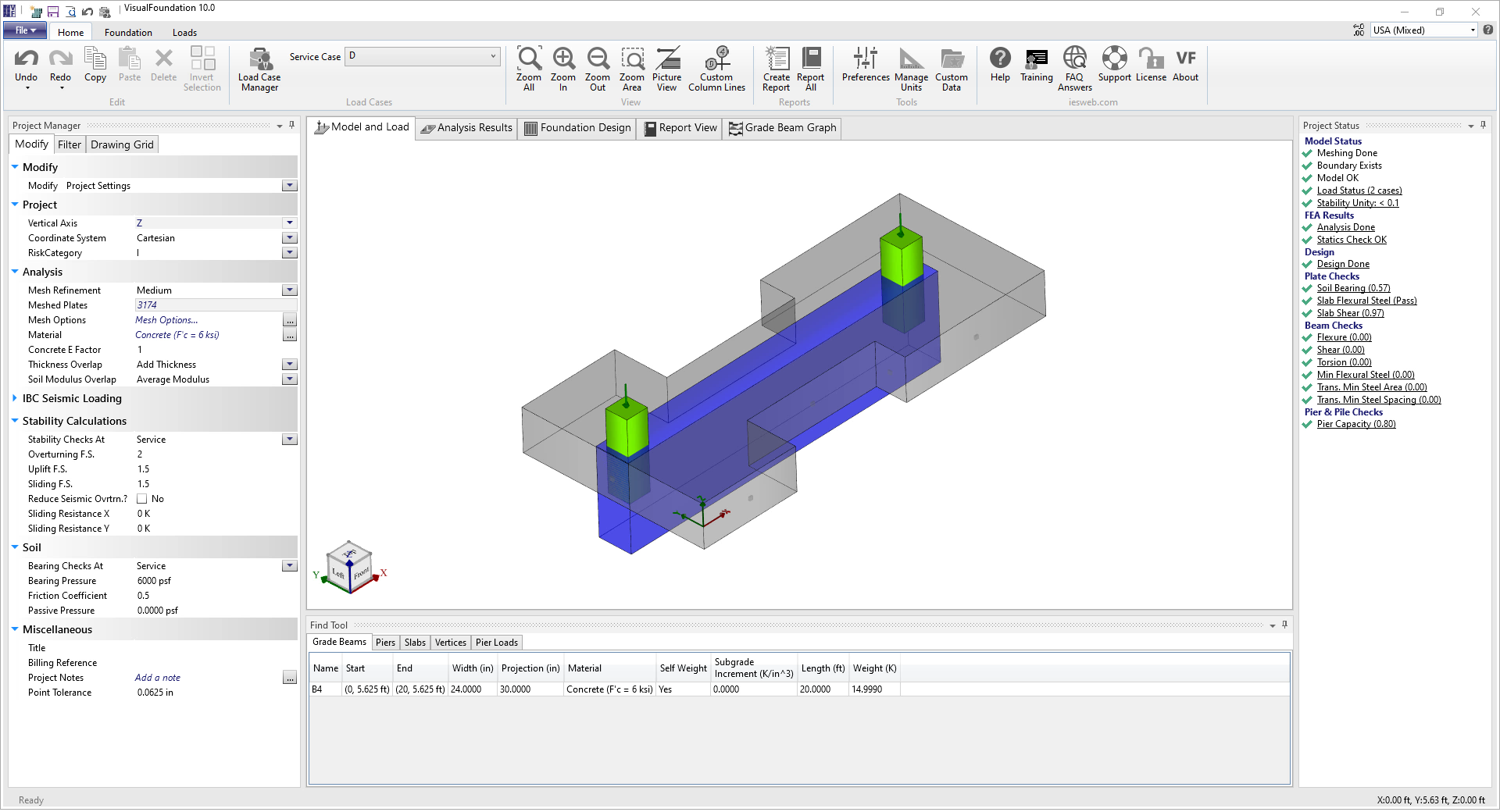
Task: Switch to the Piers tab in Find Tool
Action: (x=385, y=643)
